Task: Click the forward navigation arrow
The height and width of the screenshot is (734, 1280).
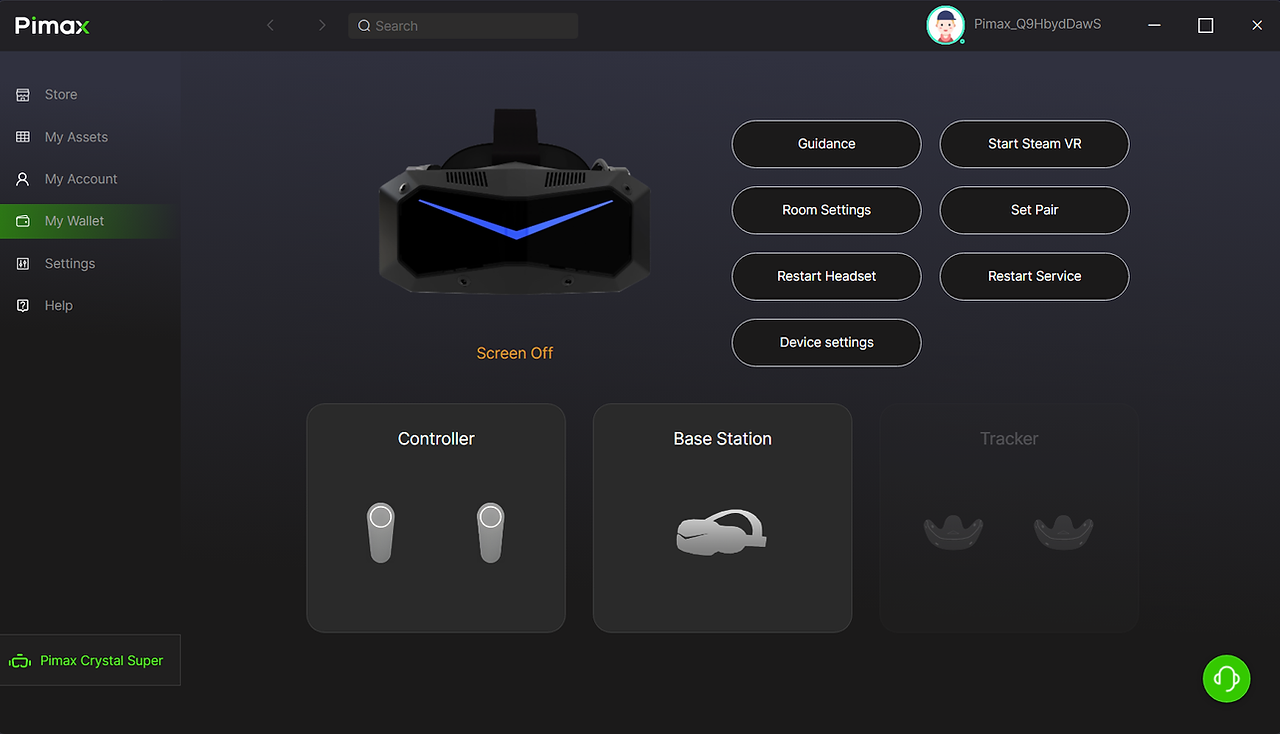Action: pyautogui.click(x=322, y=26)
